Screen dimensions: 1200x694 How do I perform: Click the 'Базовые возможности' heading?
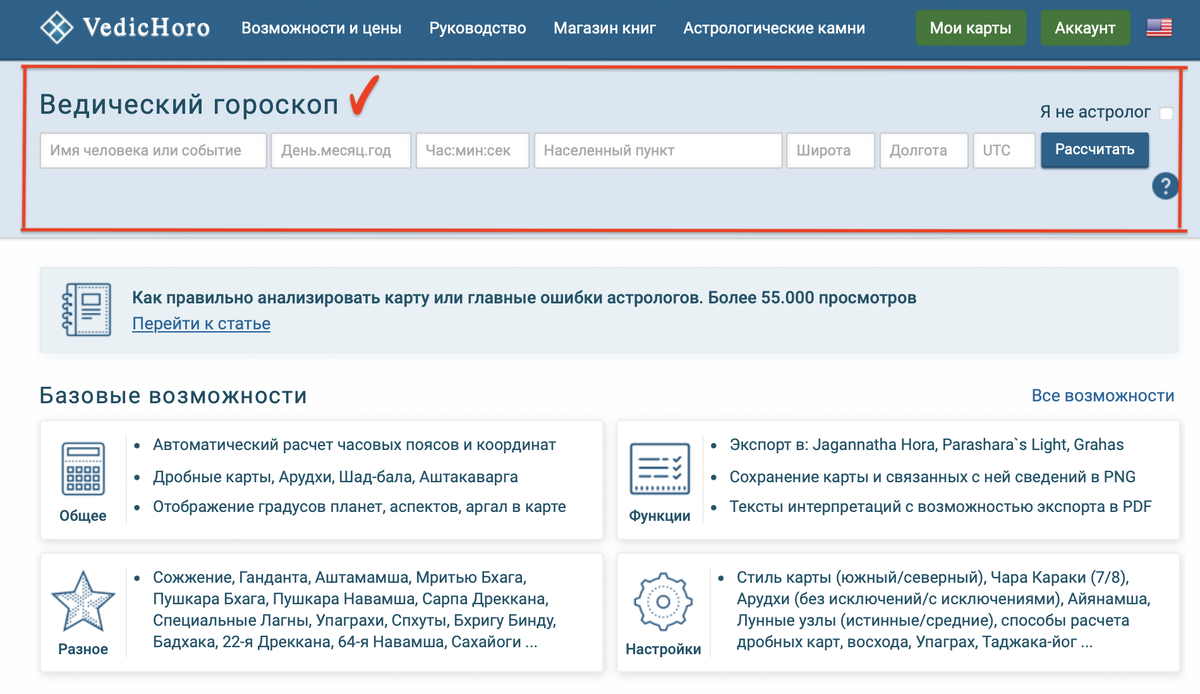(x=173, y=396)
